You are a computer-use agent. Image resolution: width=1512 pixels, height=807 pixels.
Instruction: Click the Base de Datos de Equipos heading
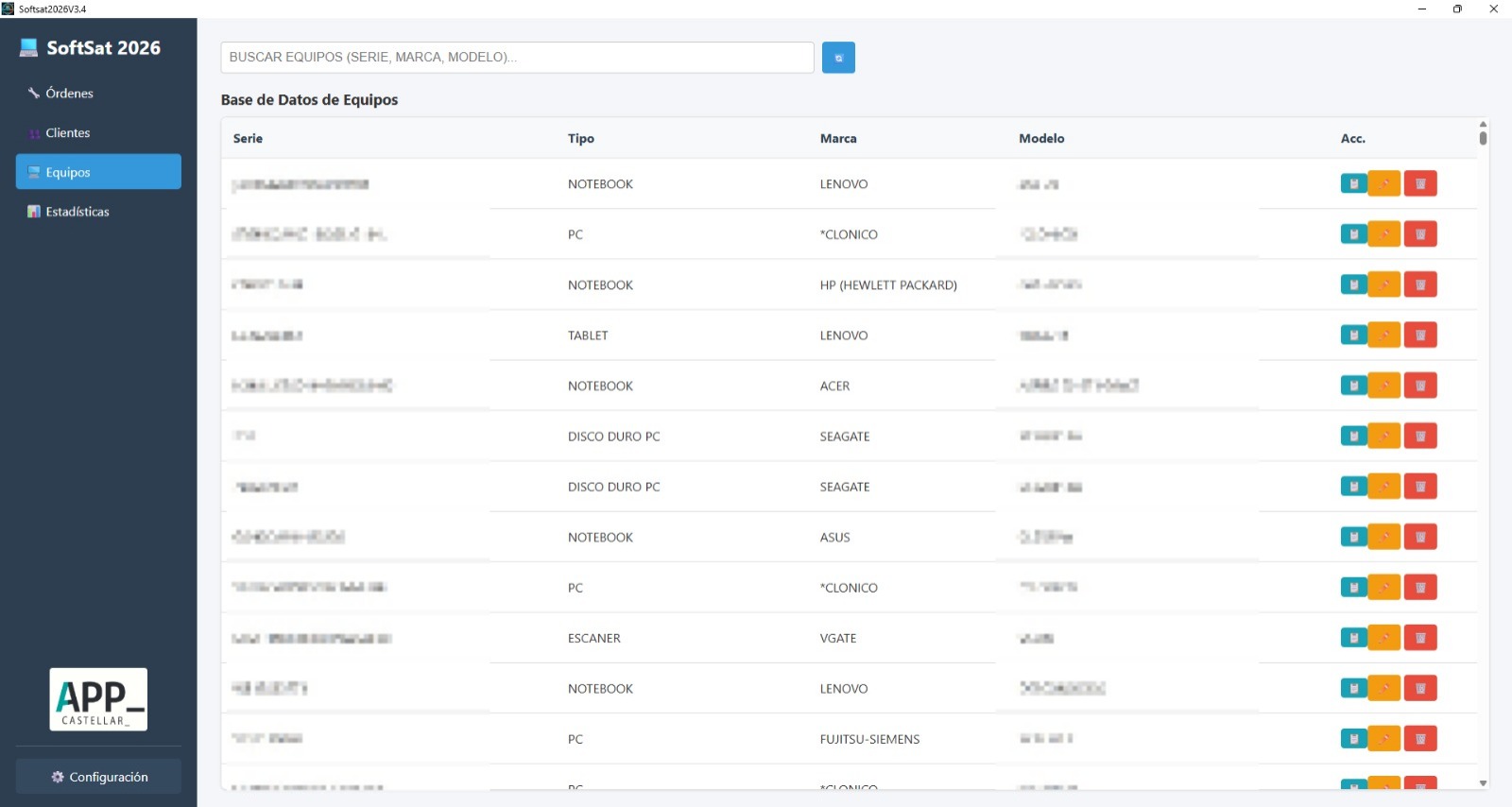coord(309,100)
